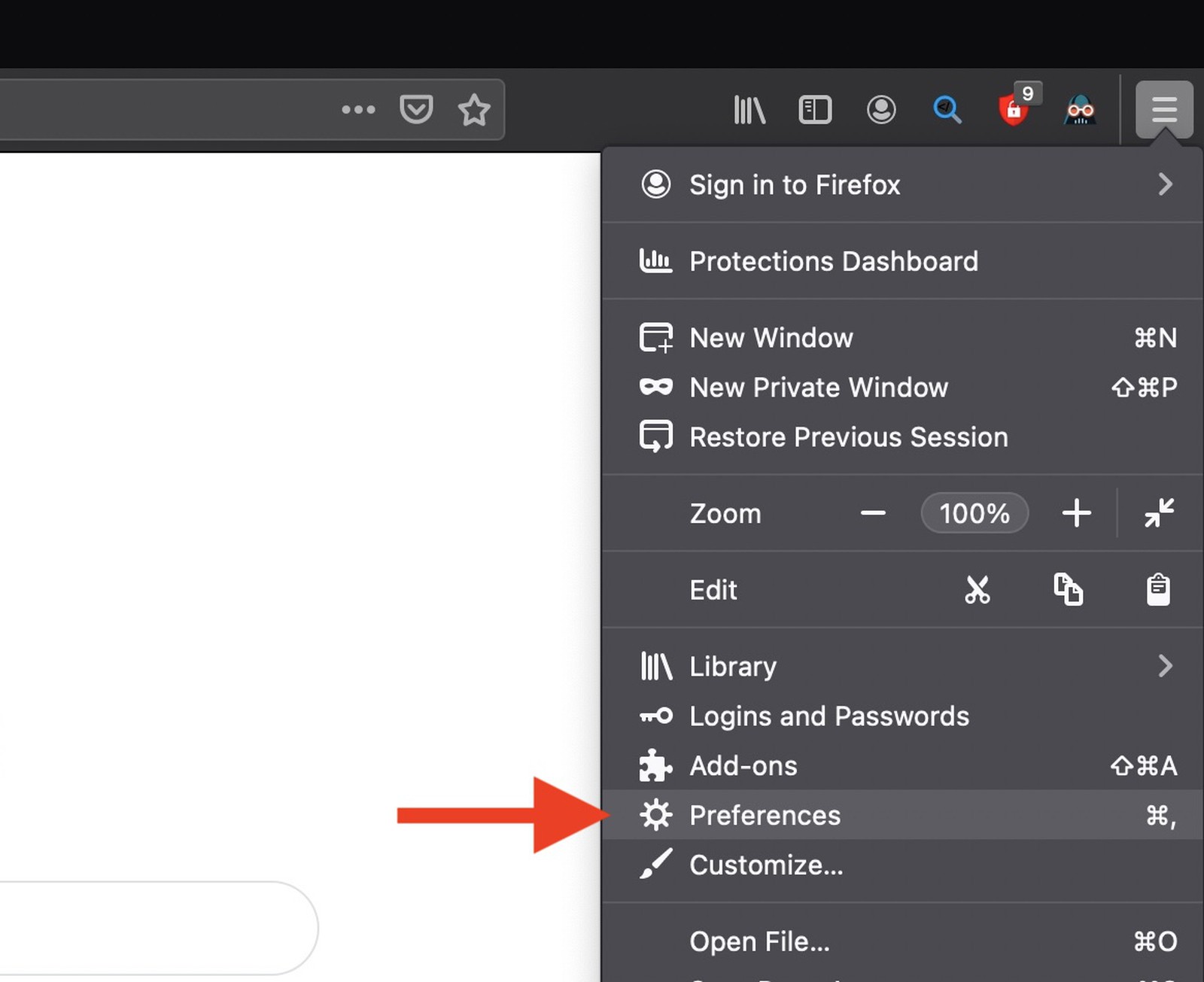Copy selection with copy icon

click(x=1068, y=589)
